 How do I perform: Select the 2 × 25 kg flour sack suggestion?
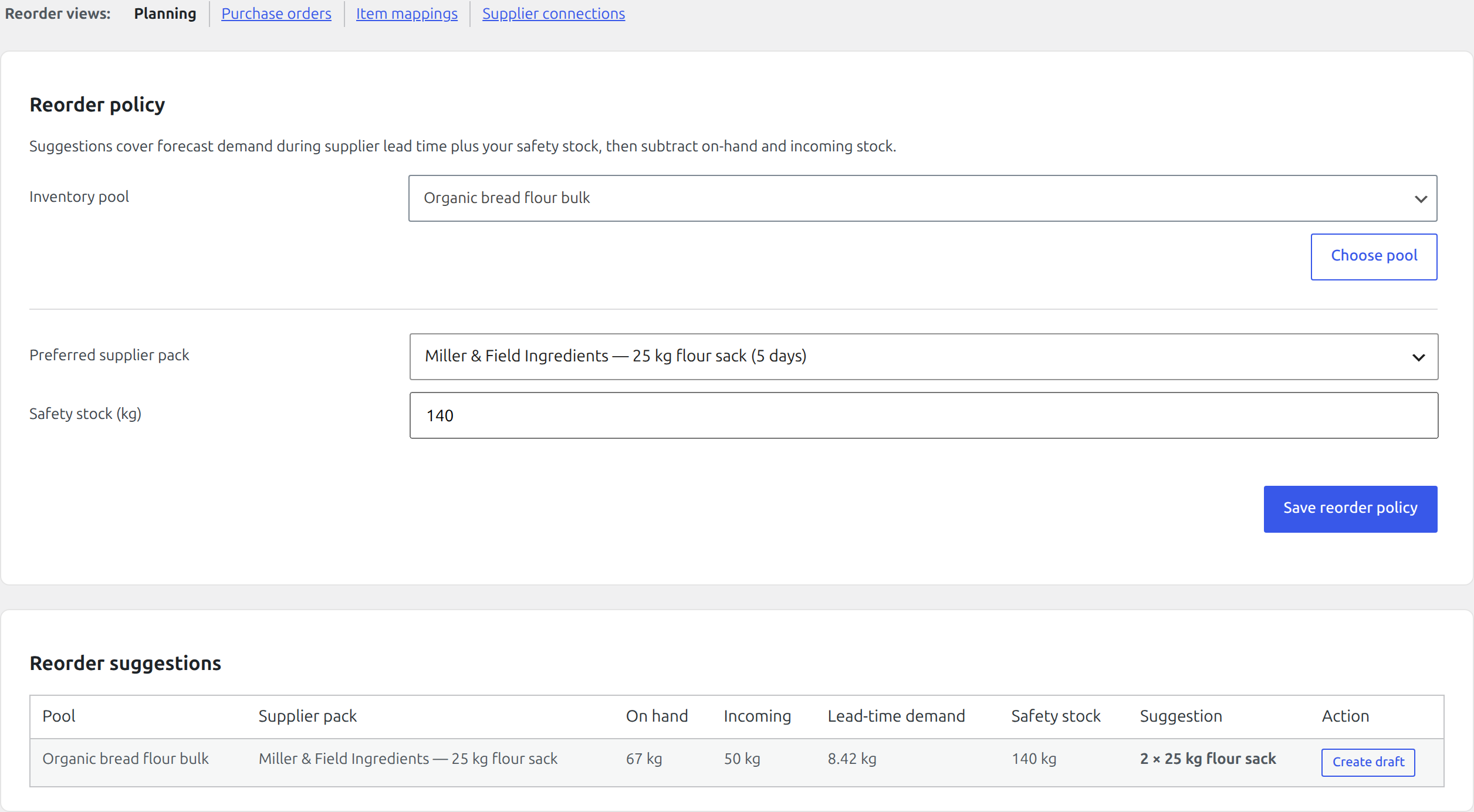point(1208,759)
